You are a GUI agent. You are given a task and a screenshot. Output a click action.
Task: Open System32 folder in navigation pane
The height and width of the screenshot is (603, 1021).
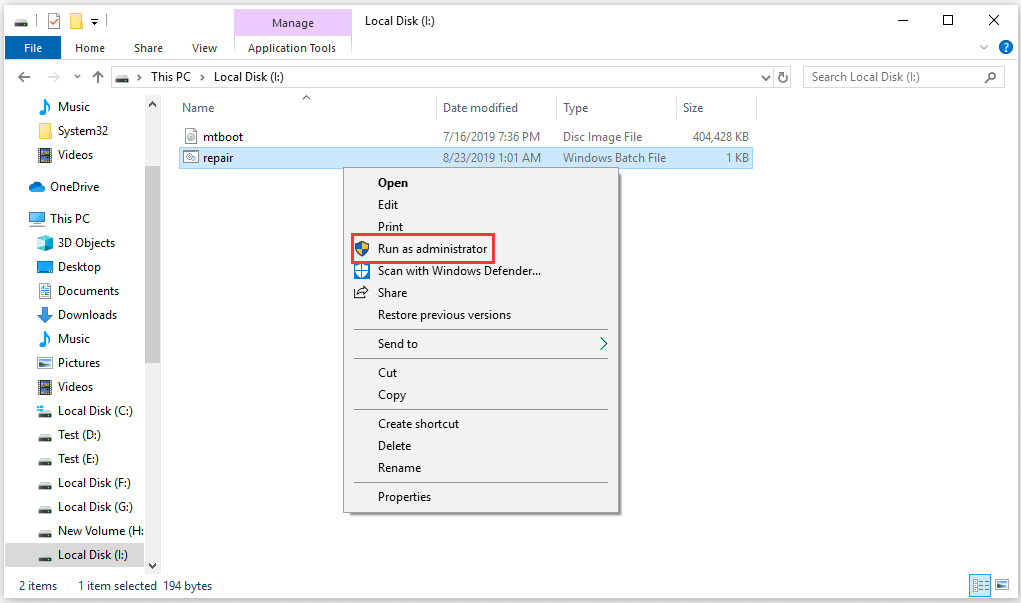click(82, 131)
